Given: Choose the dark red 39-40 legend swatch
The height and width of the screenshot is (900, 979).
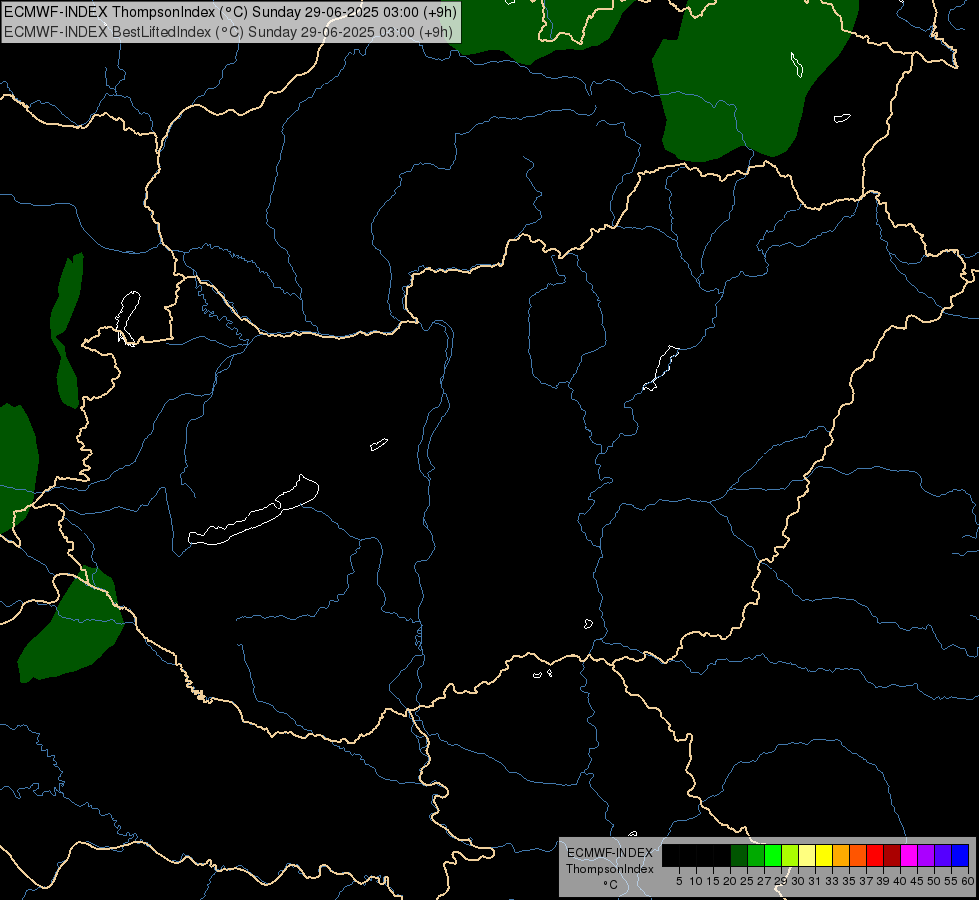Looking at the screenshot, I should (892, 855).
